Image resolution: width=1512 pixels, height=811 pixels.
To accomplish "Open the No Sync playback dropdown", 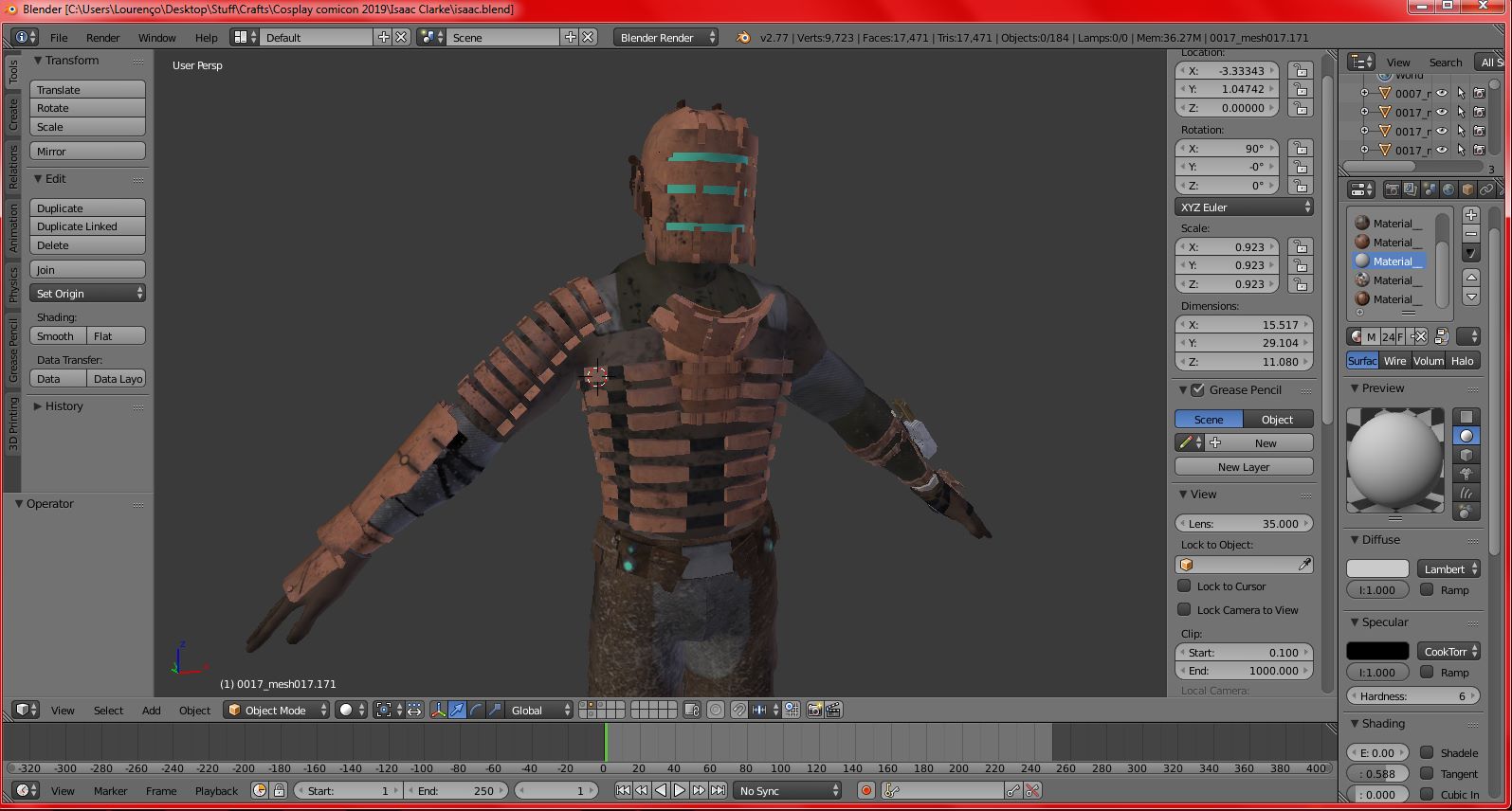I will click(x=789, y=790).
